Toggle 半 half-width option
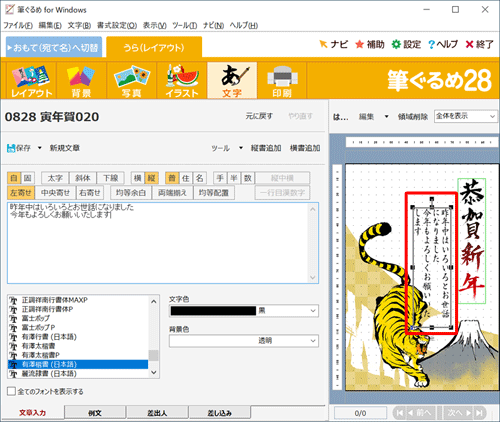500x422 pixels. tap(234, 178)
